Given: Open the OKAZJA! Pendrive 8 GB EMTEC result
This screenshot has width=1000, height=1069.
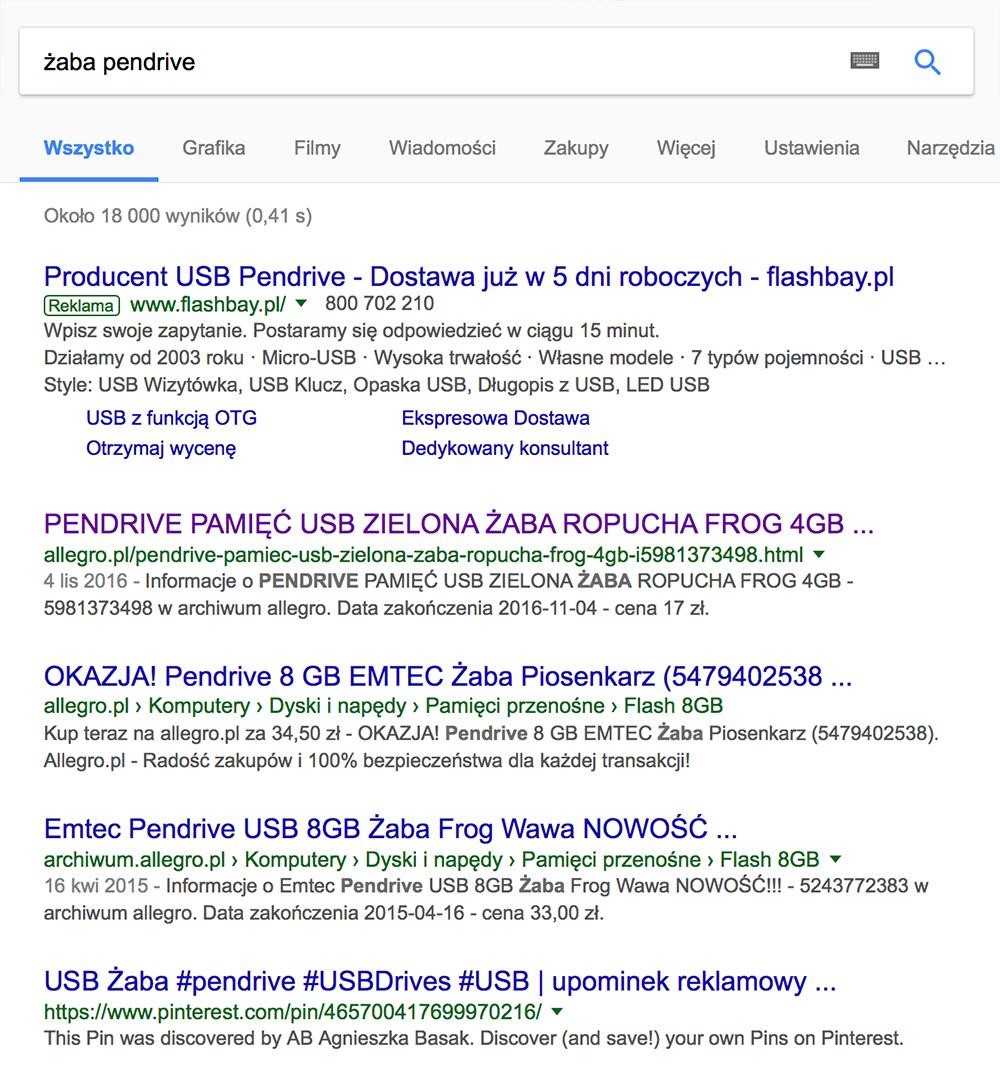Looking at the screenshot, I should 447,676.
